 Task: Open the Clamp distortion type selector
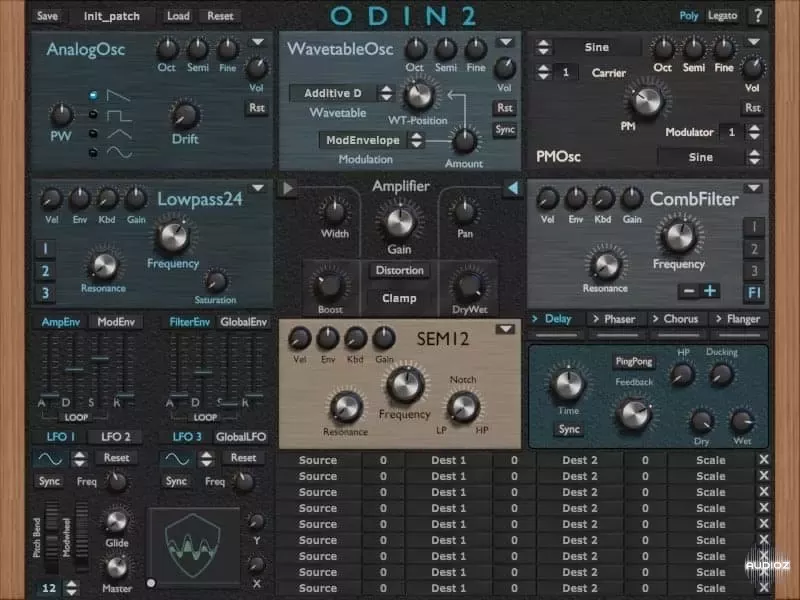399,298
